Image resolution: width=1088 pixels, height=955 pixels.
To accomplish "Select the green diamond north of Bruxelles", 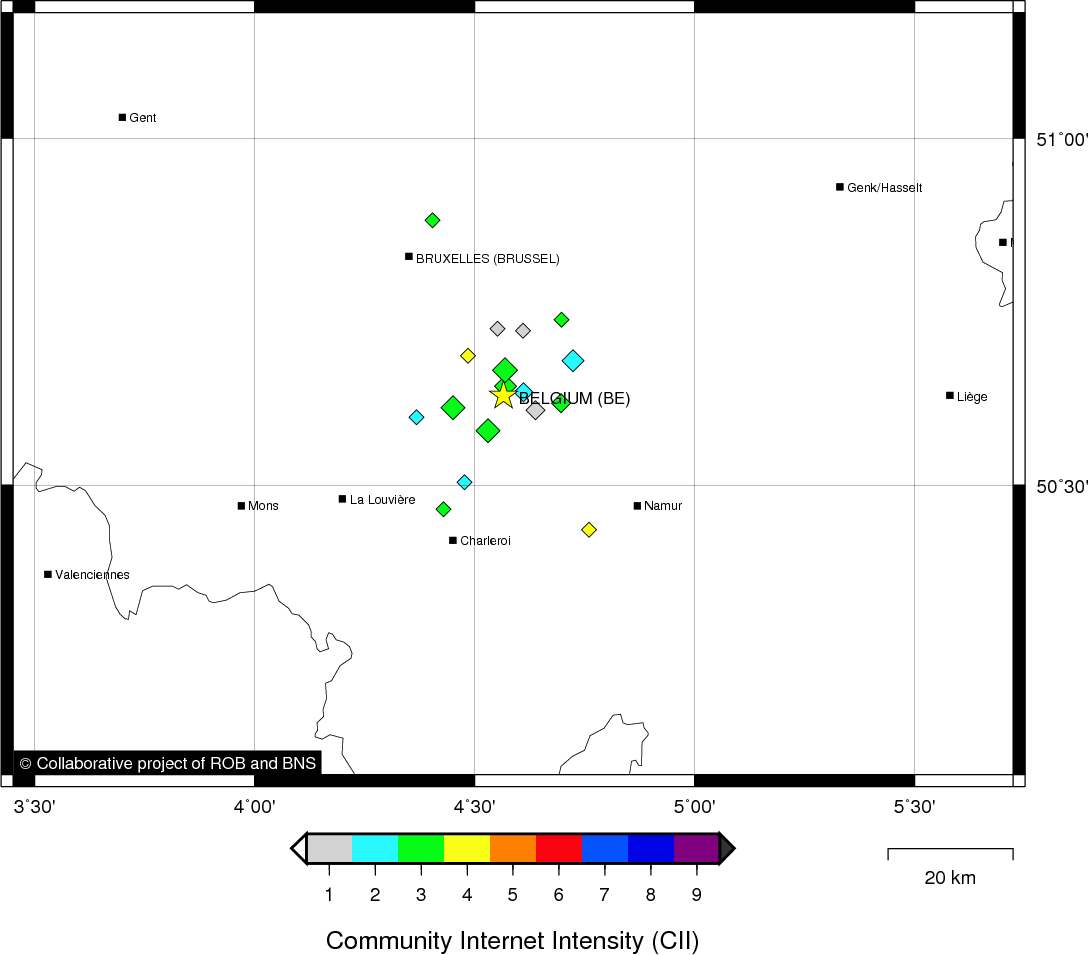I will coord(432,220).
